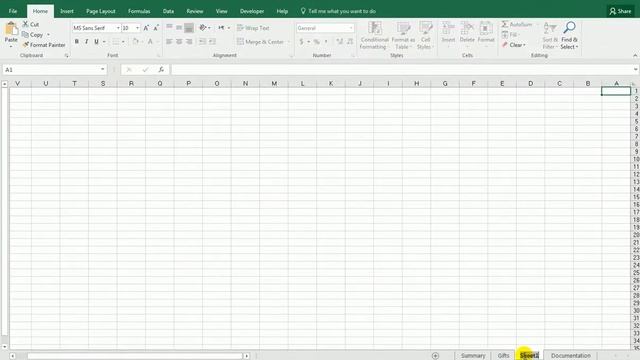This screenshot has width=640, height=360.
Task: Switch to the Page Layout tab
Action: [x=101, y=11]
